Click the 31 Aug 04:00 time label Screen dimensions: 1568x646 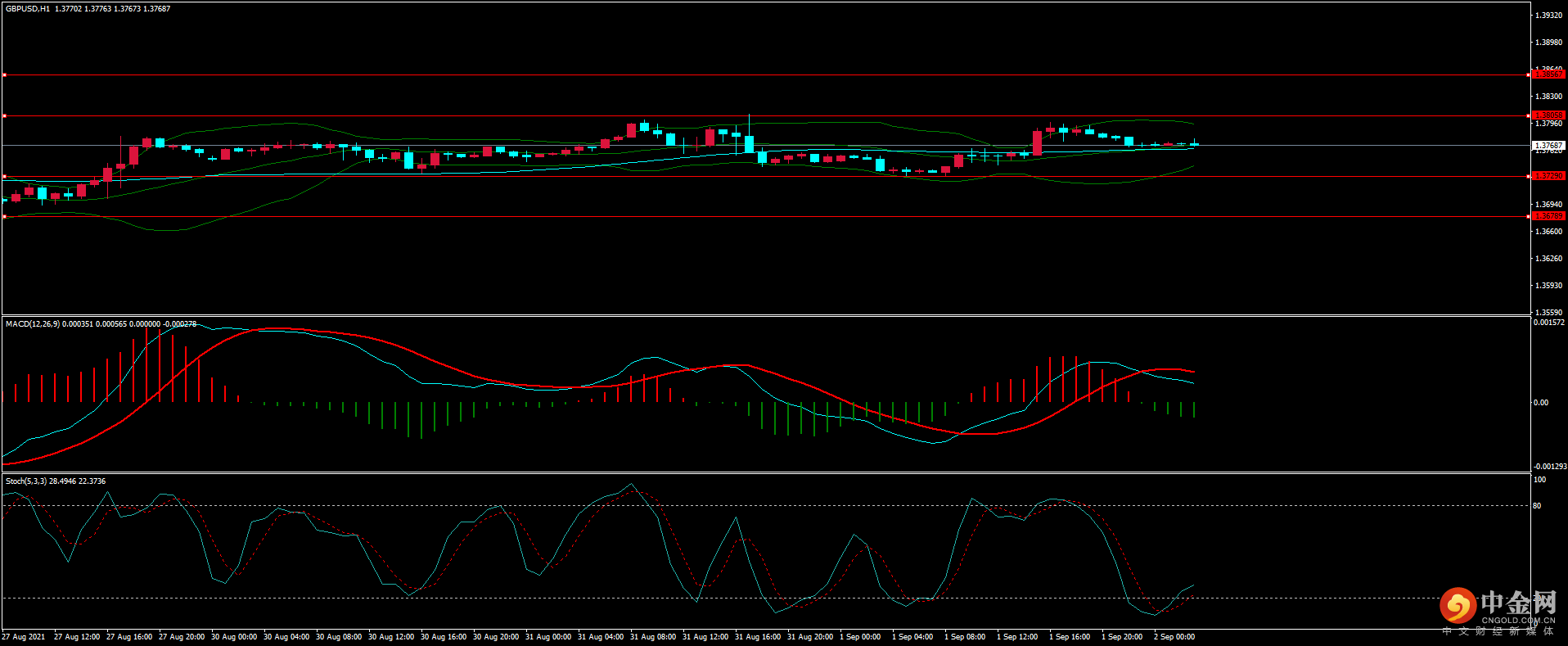tap(601, 637)
